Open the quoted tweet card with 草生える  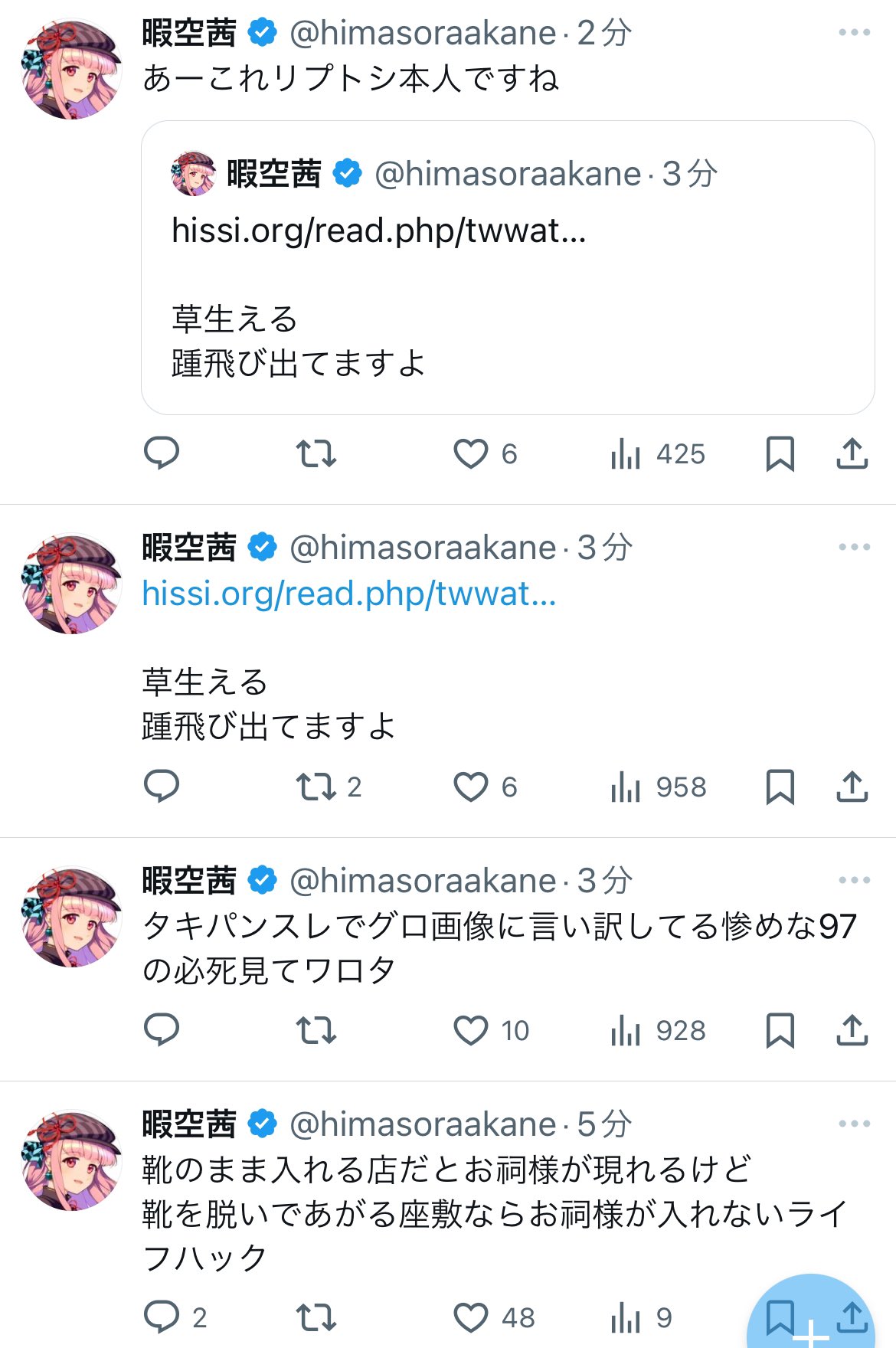pyautogui.click(x=508, y=267)
